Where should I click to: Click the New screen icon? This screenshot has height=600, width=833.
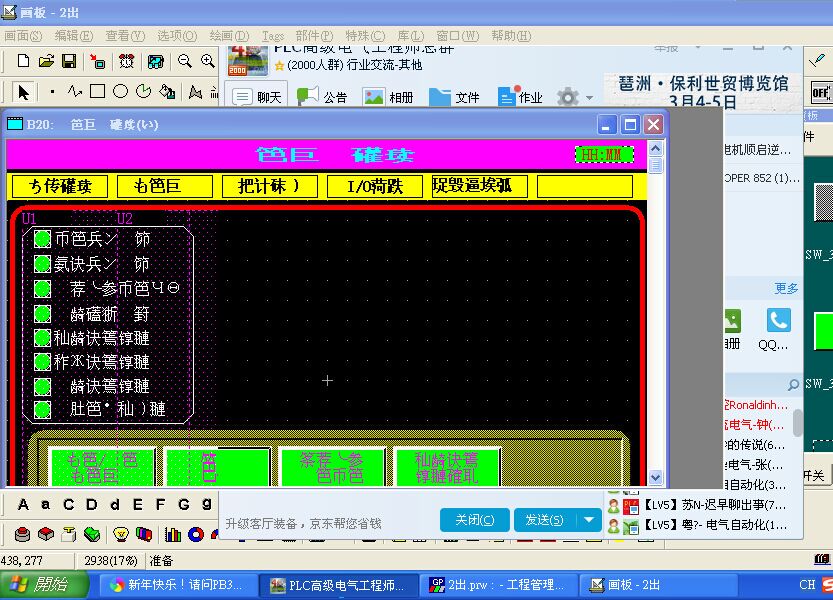(x=23, y=61)
